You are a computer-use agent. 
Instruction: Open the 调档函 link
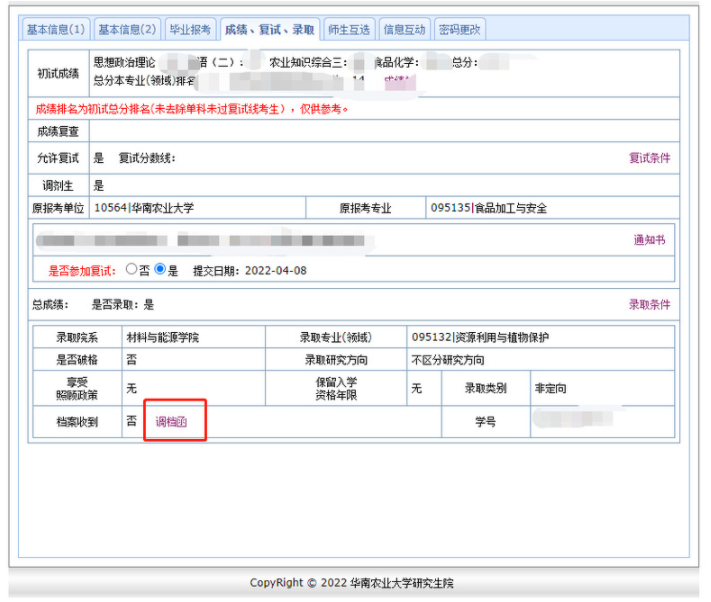point(172,422)
